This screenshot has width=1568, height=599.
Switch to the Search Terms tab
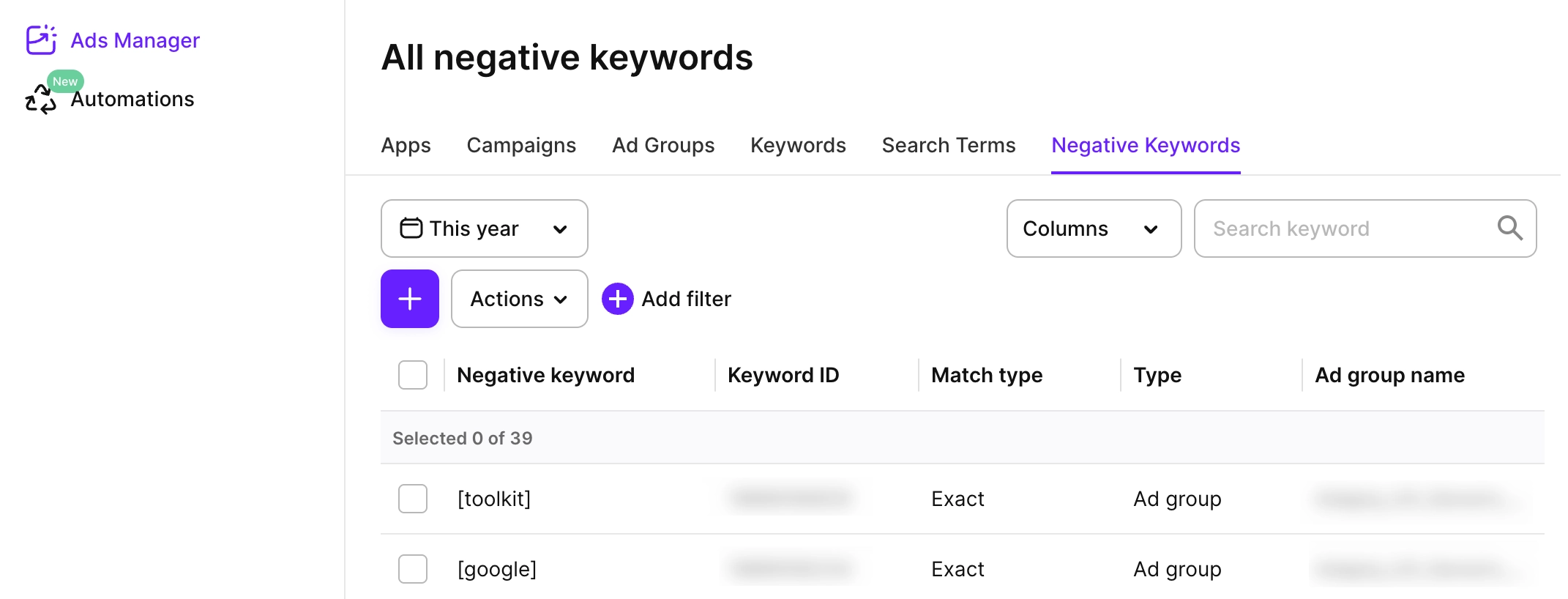click(x=949, y=145)
